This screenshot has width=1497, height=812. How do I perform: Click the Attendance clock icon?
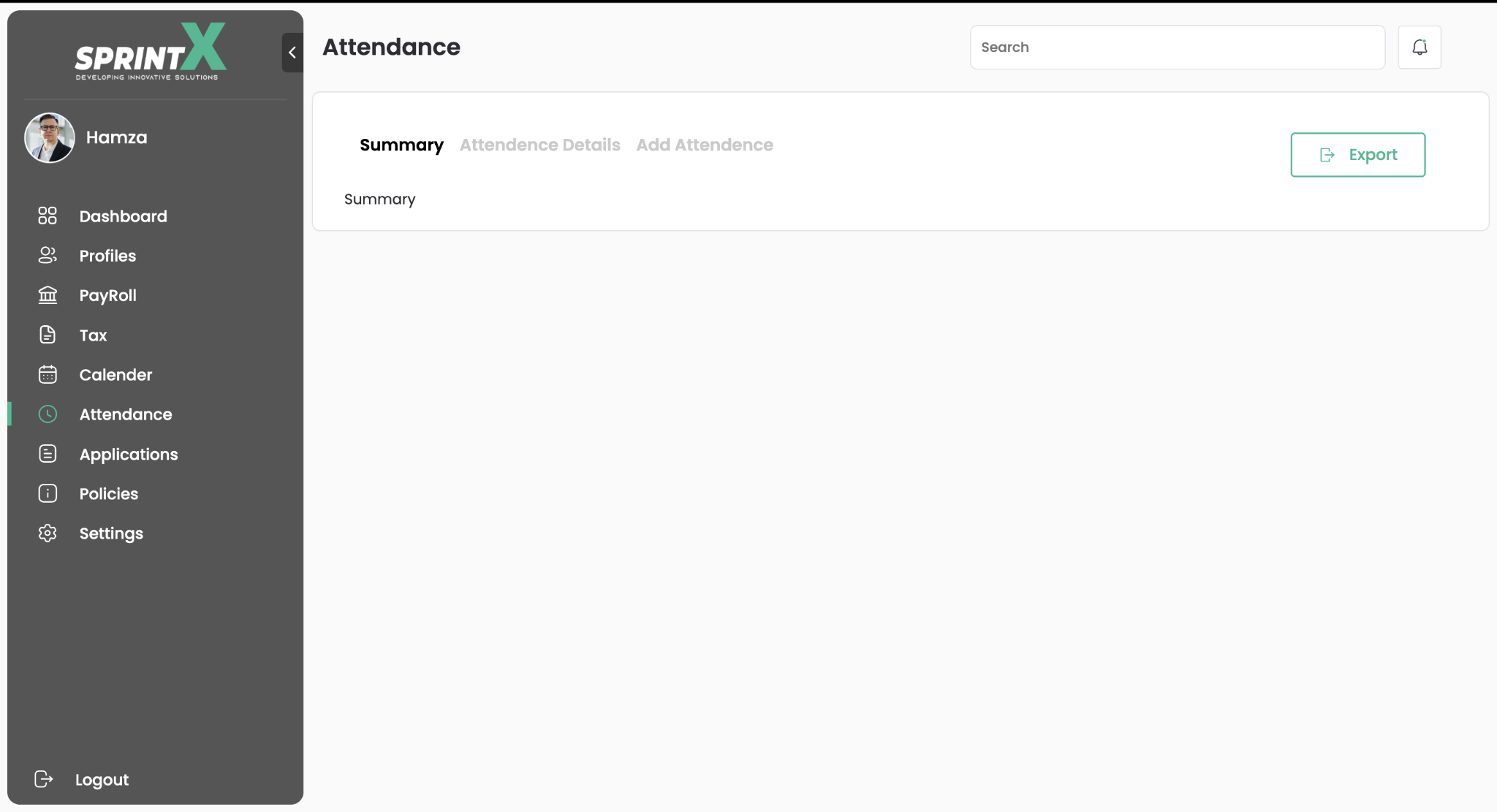[48, 414]
